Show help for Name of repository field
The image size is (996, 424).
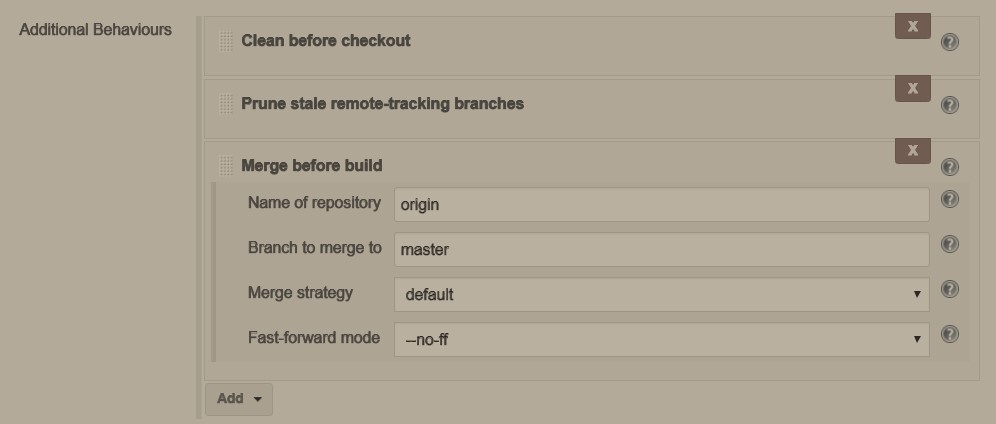950,199
